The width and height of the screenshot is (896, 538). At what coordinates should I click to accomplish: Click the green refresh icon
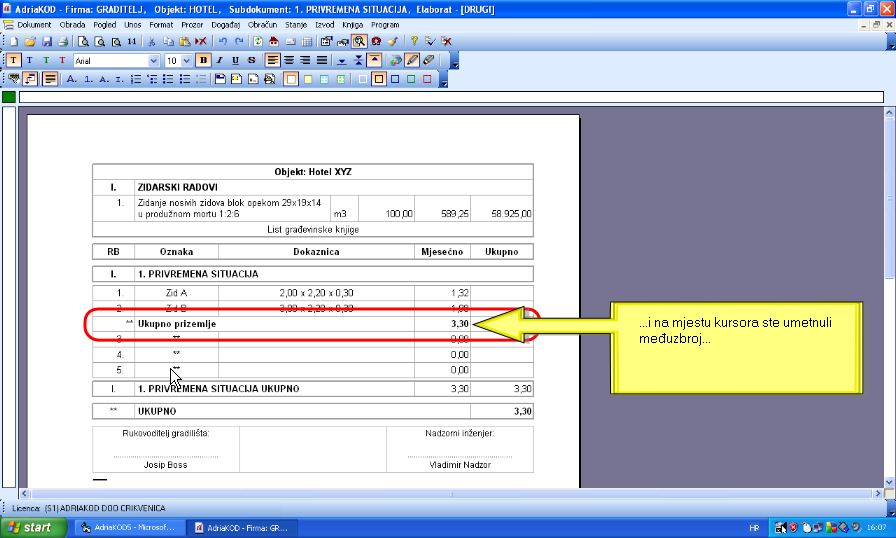tap(258, 41)
